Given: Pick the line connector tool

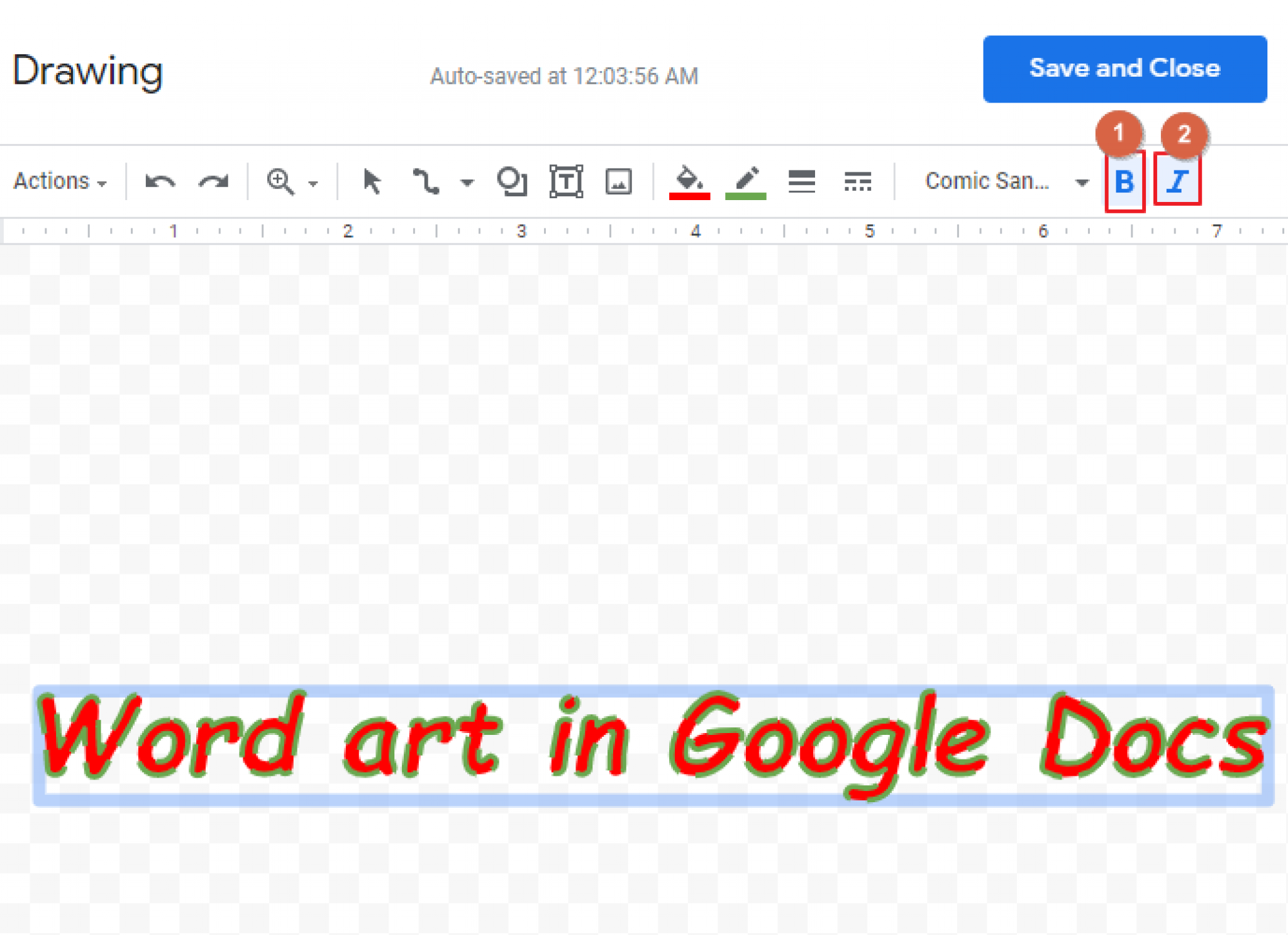Looking at the screenshot, I should [x=426, y=182].
